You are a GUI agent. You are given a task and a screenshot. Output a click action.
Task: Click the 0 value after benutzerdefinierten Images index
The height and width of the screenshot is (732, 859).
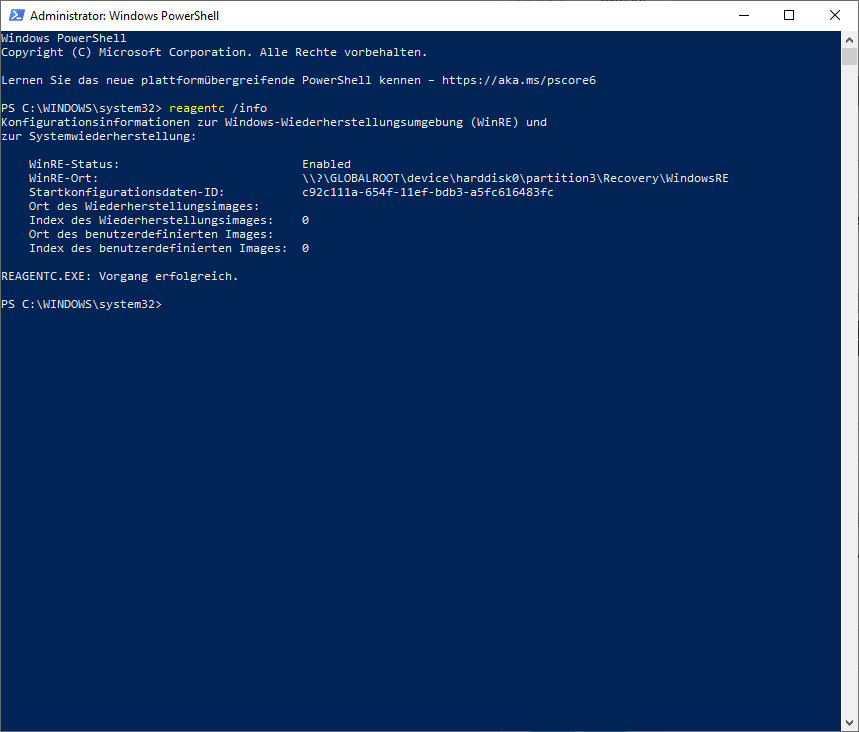305,248
